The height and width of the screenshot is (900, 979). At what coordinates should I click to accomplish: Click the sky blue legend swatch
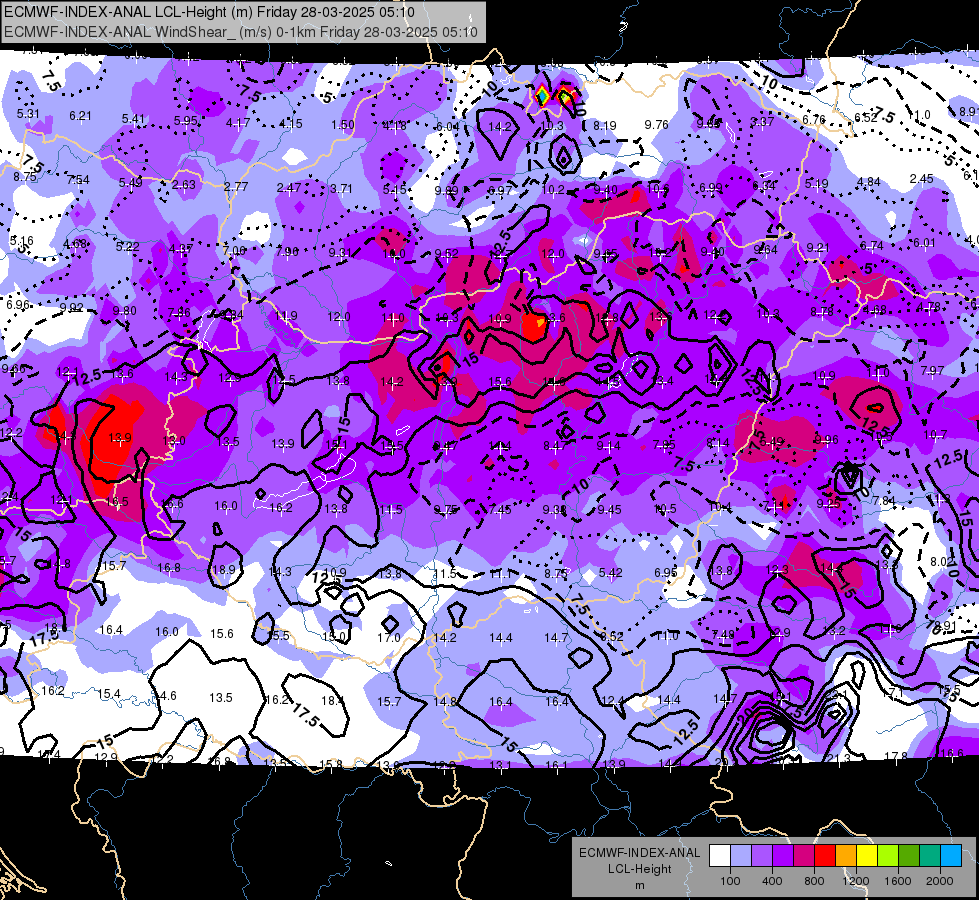pyautogui.click(x=951, y=856)
